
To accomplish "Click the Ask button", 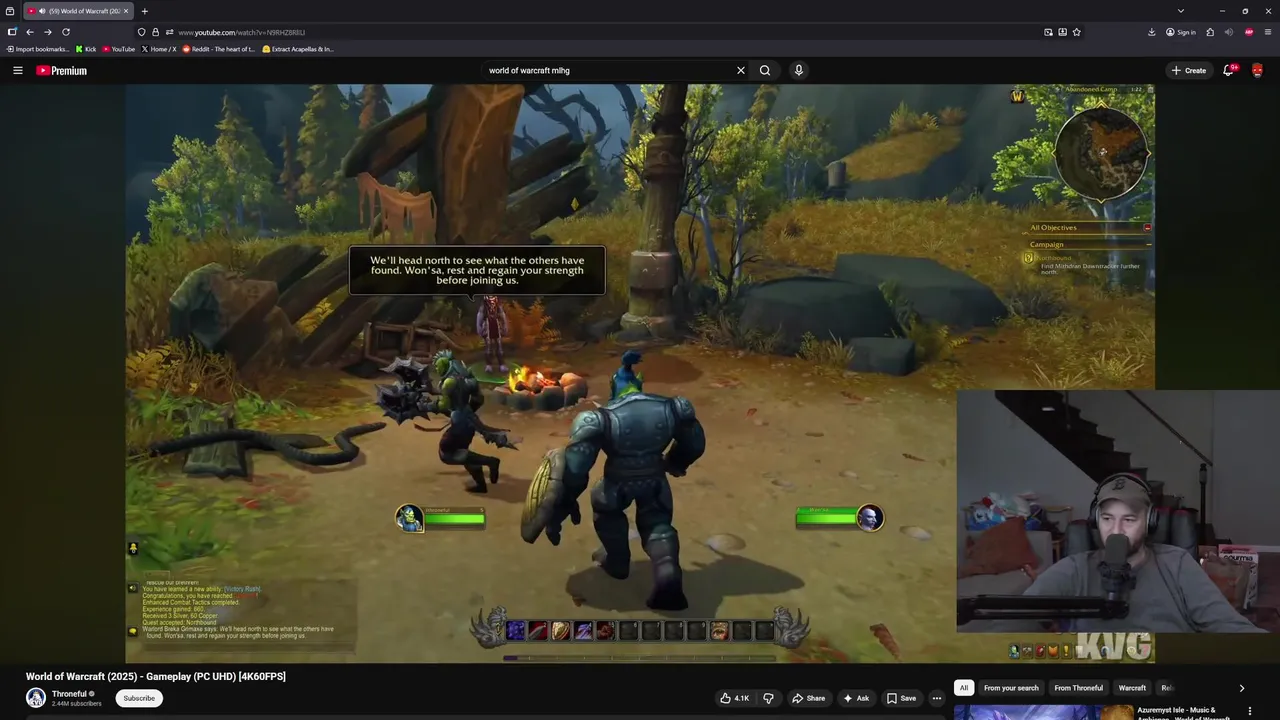I will pyautogui.click(x=855, y=698).
